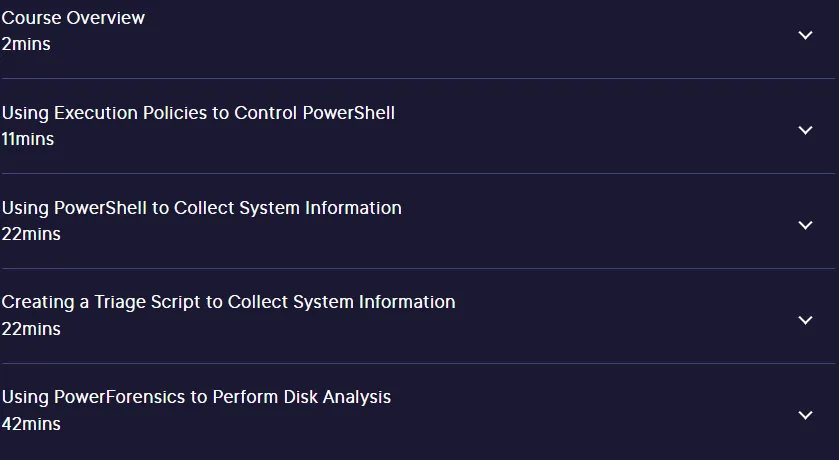This screenshot has width=839, height=460.
Task: Click blank area in Using PowerShell to Collect row
Action: coord(589,225)
